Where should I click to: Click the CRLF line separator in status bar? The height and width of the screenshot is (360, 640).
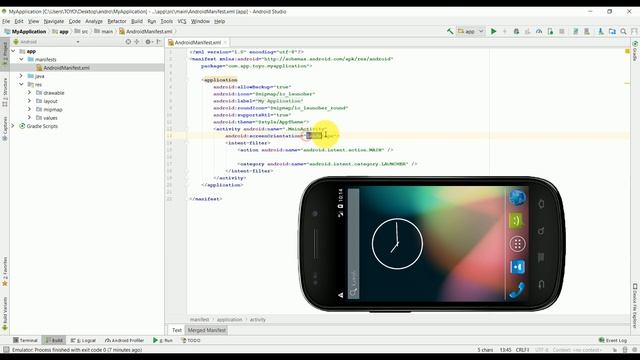[x=522, y=350]
